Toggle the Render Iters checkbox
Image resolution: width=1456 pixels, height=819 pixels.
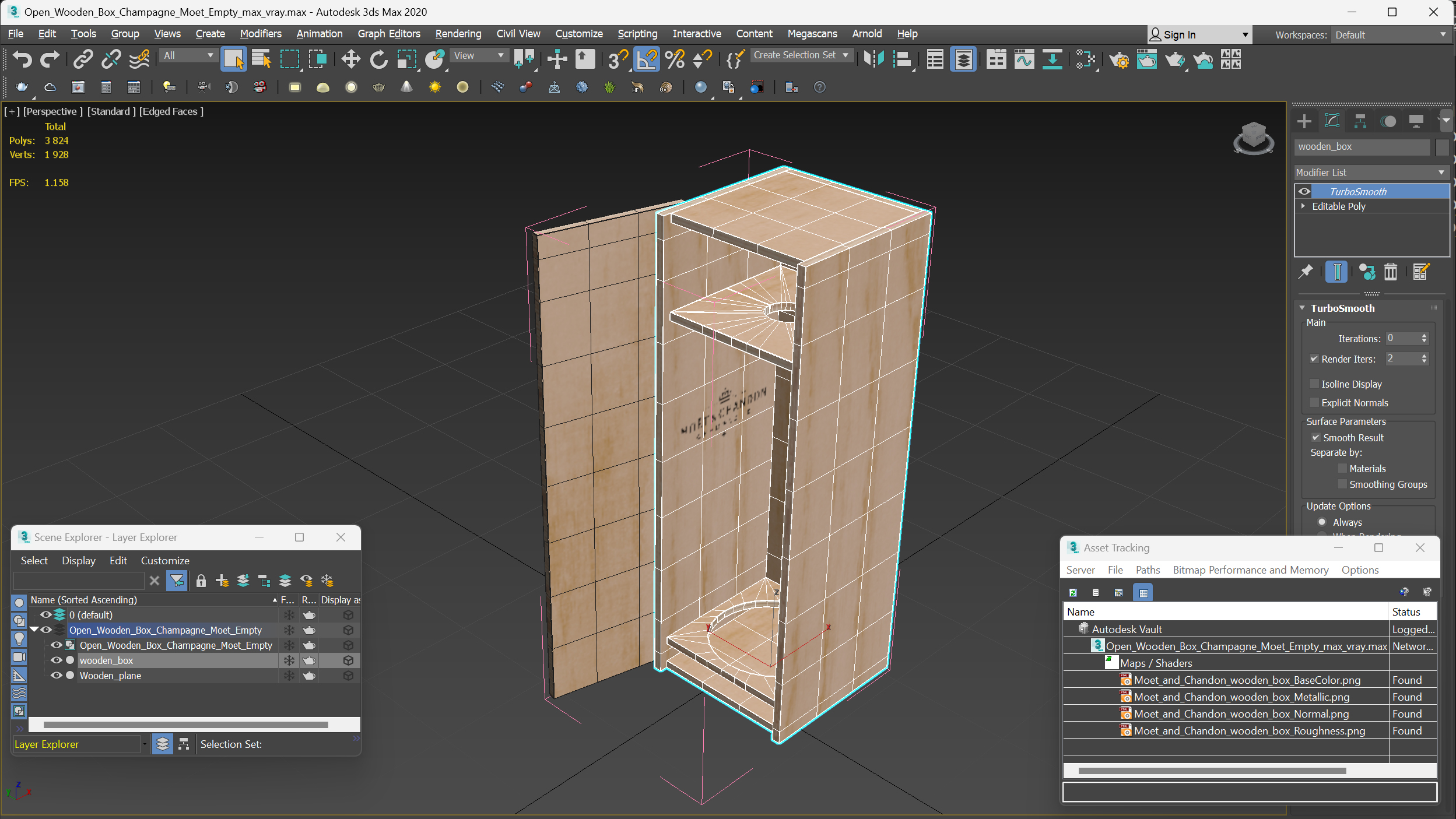coord(1314,359)
